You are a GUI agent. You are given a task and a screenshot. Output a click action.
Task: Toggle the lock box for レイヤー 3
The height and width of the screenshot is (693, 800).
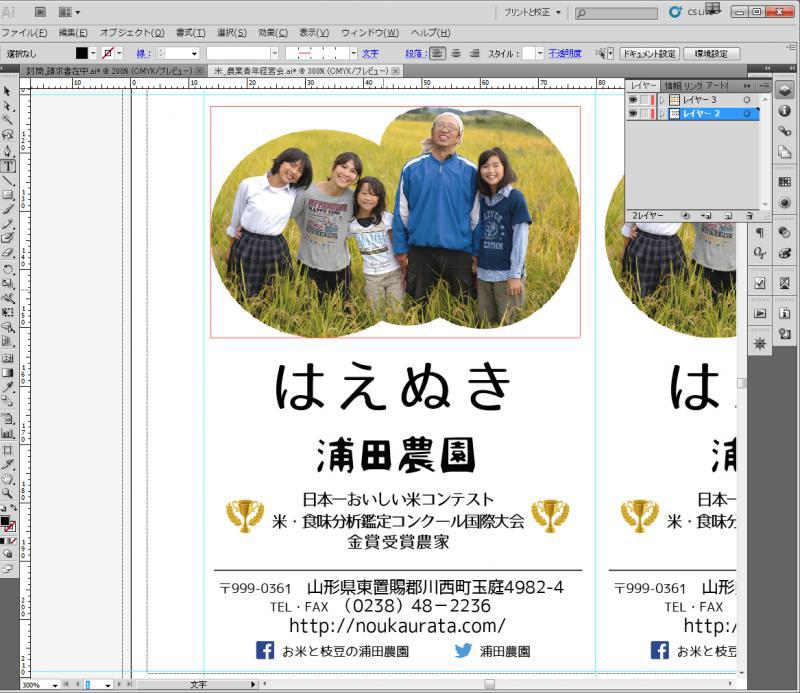646,100
